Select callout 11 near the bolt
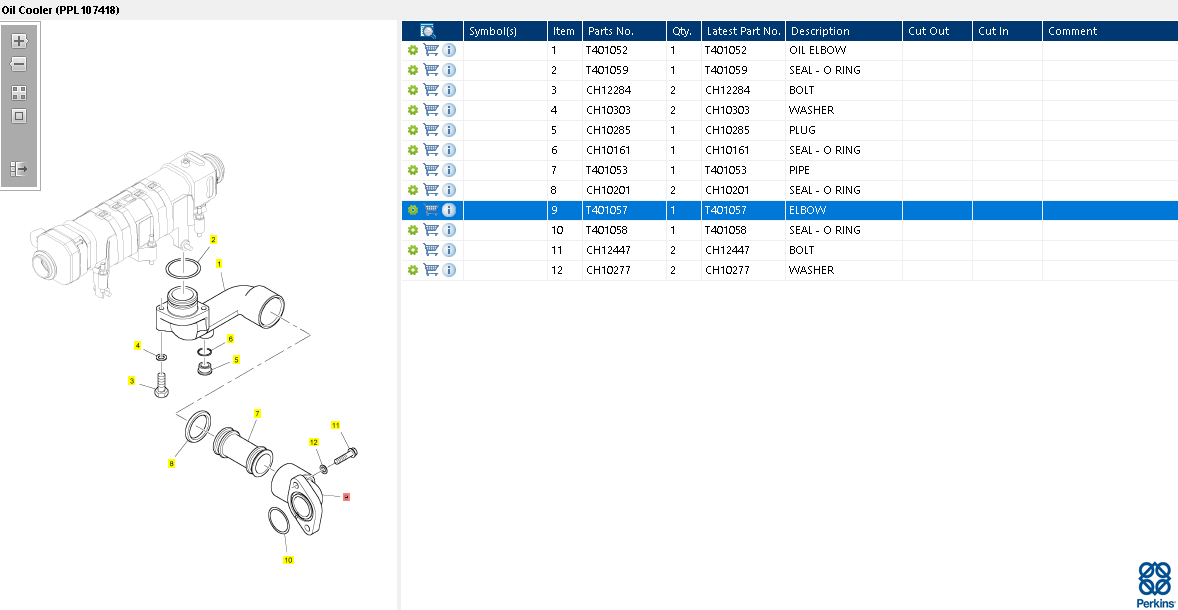 pos(336,425)
